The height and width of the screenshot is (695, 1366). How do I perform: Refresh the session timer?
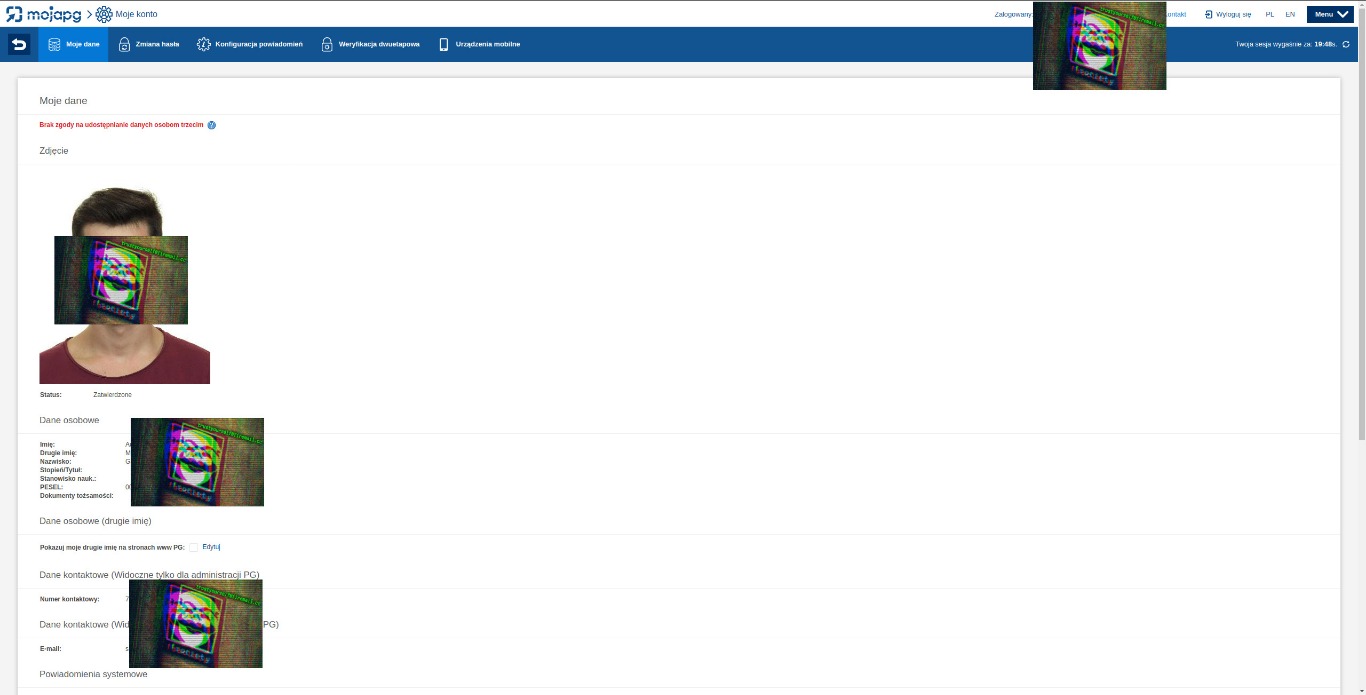pyautogui.click(x=1345, y=44)
